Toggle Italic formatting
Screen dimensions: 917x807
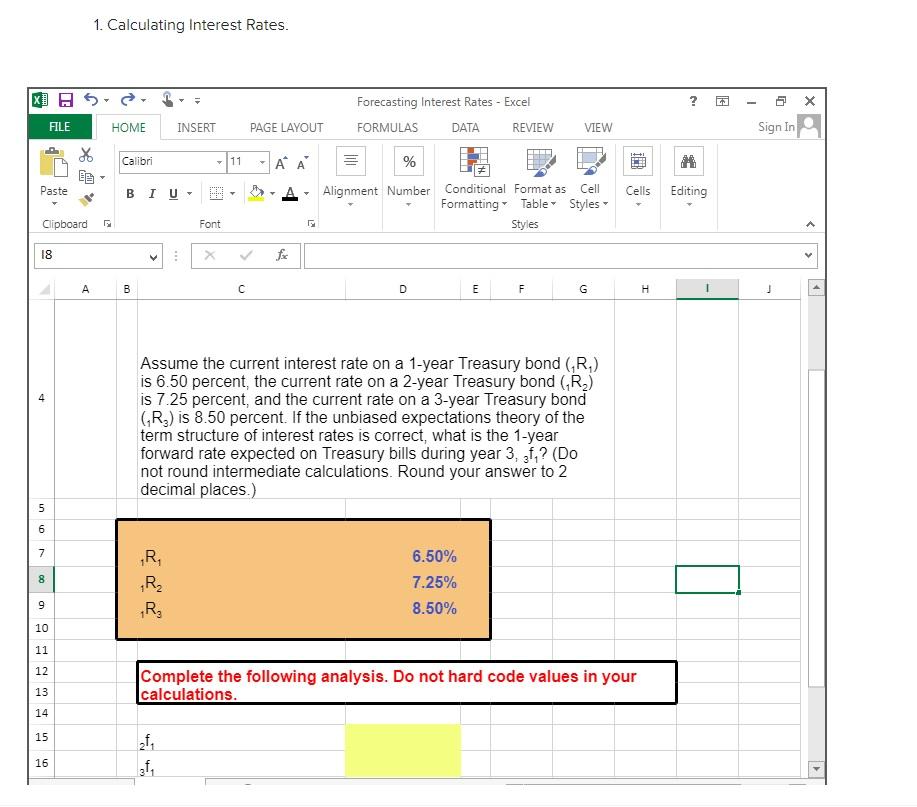click(152, 194)
